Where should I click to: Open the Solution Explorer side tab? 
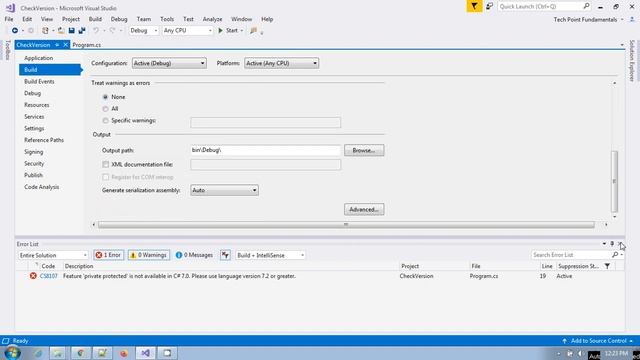pyautogui.click(x=632, y=60)
